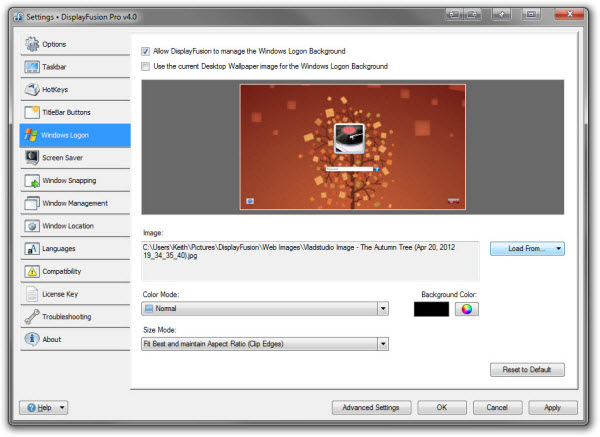Click the logon background preview image
Image resolution: width=600 pixels, height=437 pixels.
tap(352, 147)
